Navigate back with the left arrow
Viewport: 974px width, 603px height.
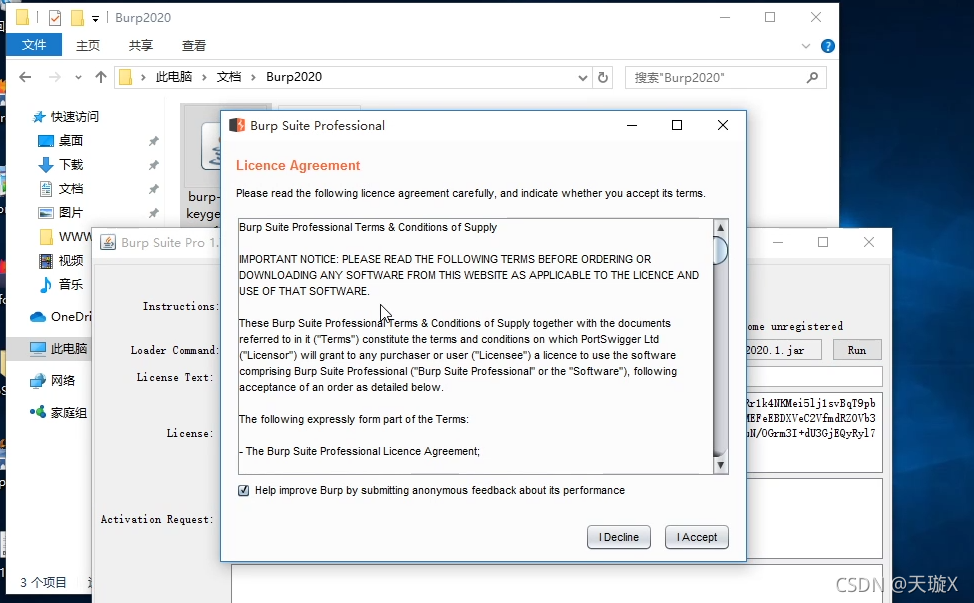pos(26,77)
